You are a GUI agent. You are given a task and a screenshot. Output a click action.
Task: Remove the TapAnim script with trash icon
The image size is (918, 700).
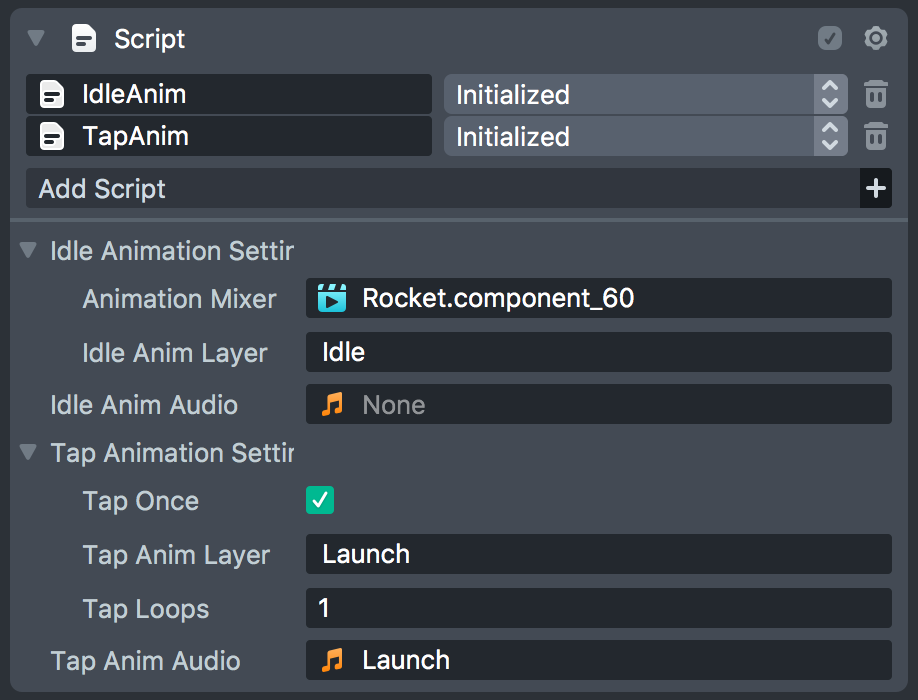876,136
